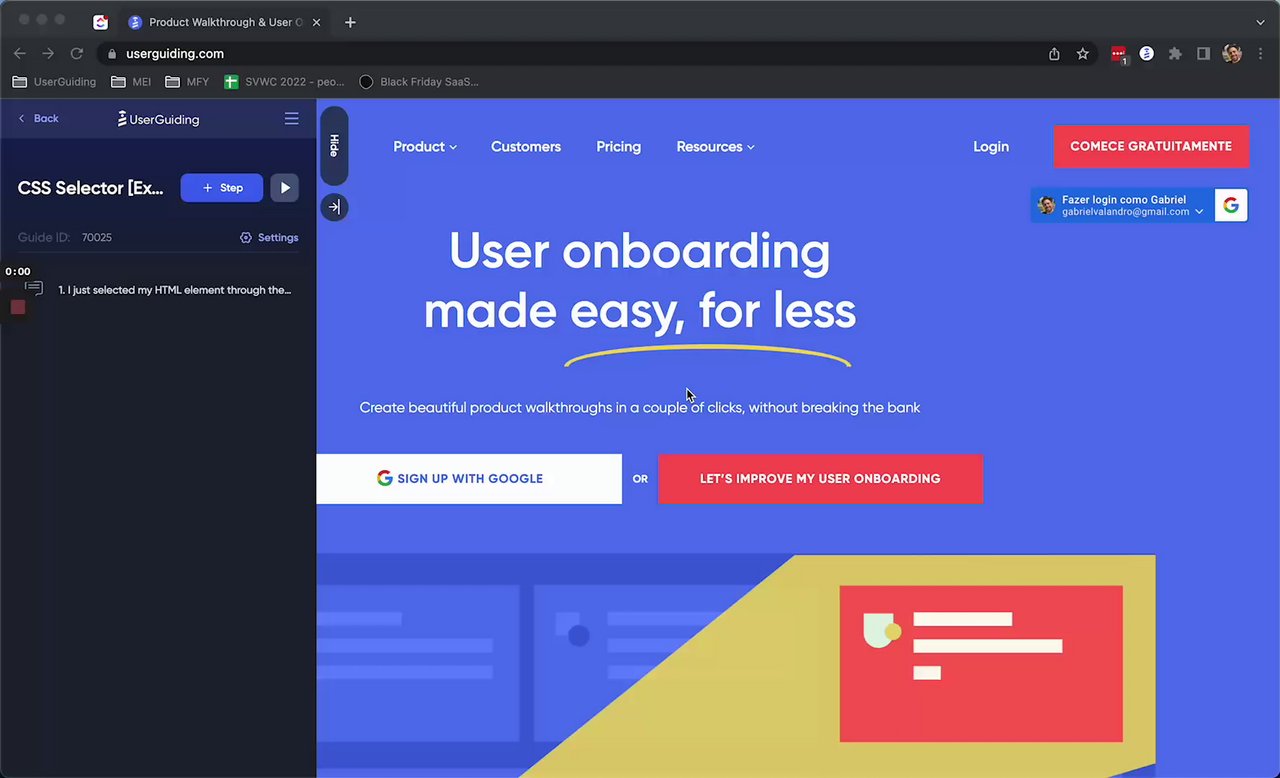Click LET'S IMPROVE MY USER ONBOARDING
The height and width of the screenshot is (778, 1280).
point(820,479)
